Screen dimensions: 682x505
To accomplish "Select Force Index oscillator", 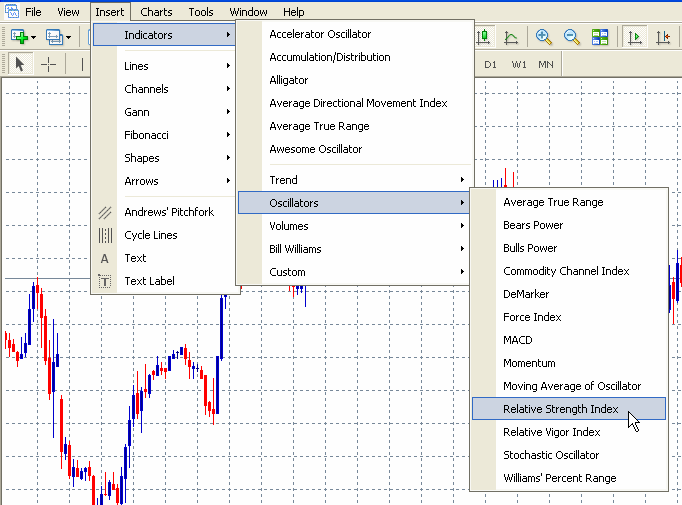I will [569, 318].
